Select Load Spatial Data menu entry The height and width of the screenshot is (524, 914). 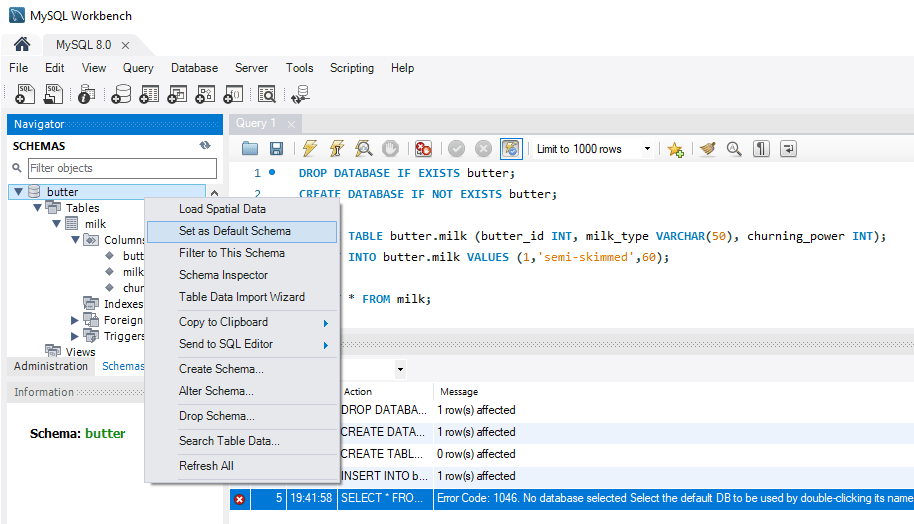tap(242, 209)
